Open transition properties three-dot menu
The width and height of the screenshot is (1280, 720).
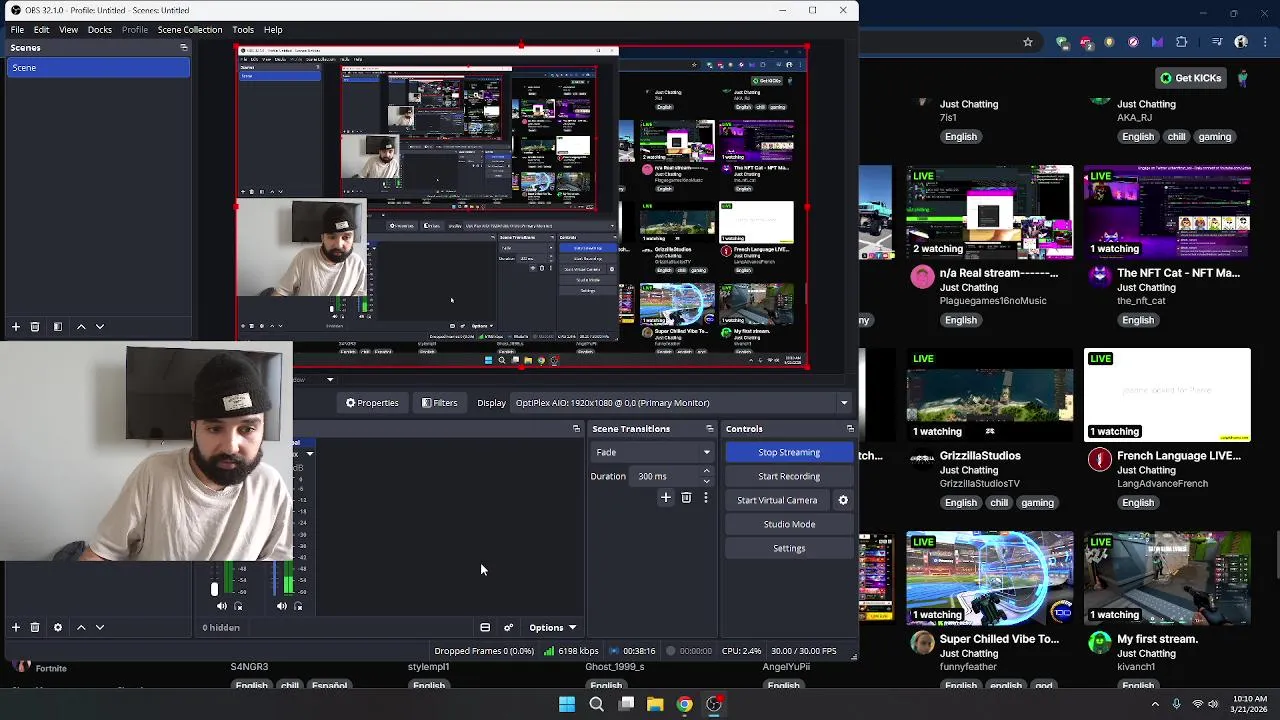706,497
